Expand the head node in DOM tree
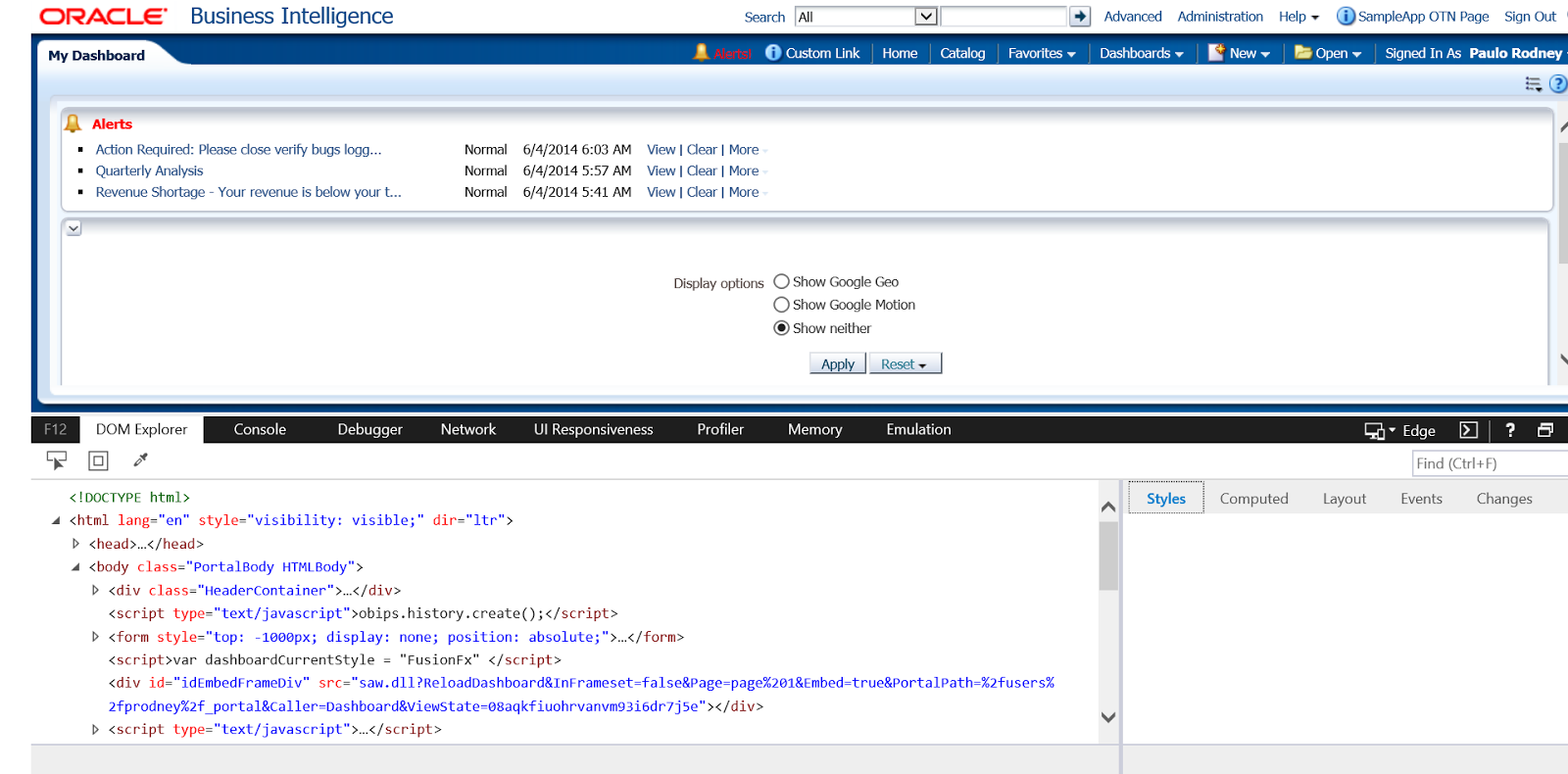Image resolution: width=1568 pixels, height=774 pixels. [75, 544]
